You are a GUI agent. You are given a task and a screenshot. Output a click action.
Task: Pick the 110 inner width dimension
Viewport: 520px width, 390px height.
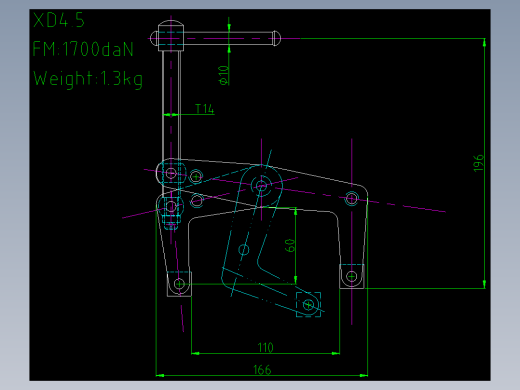pos(266,348)
